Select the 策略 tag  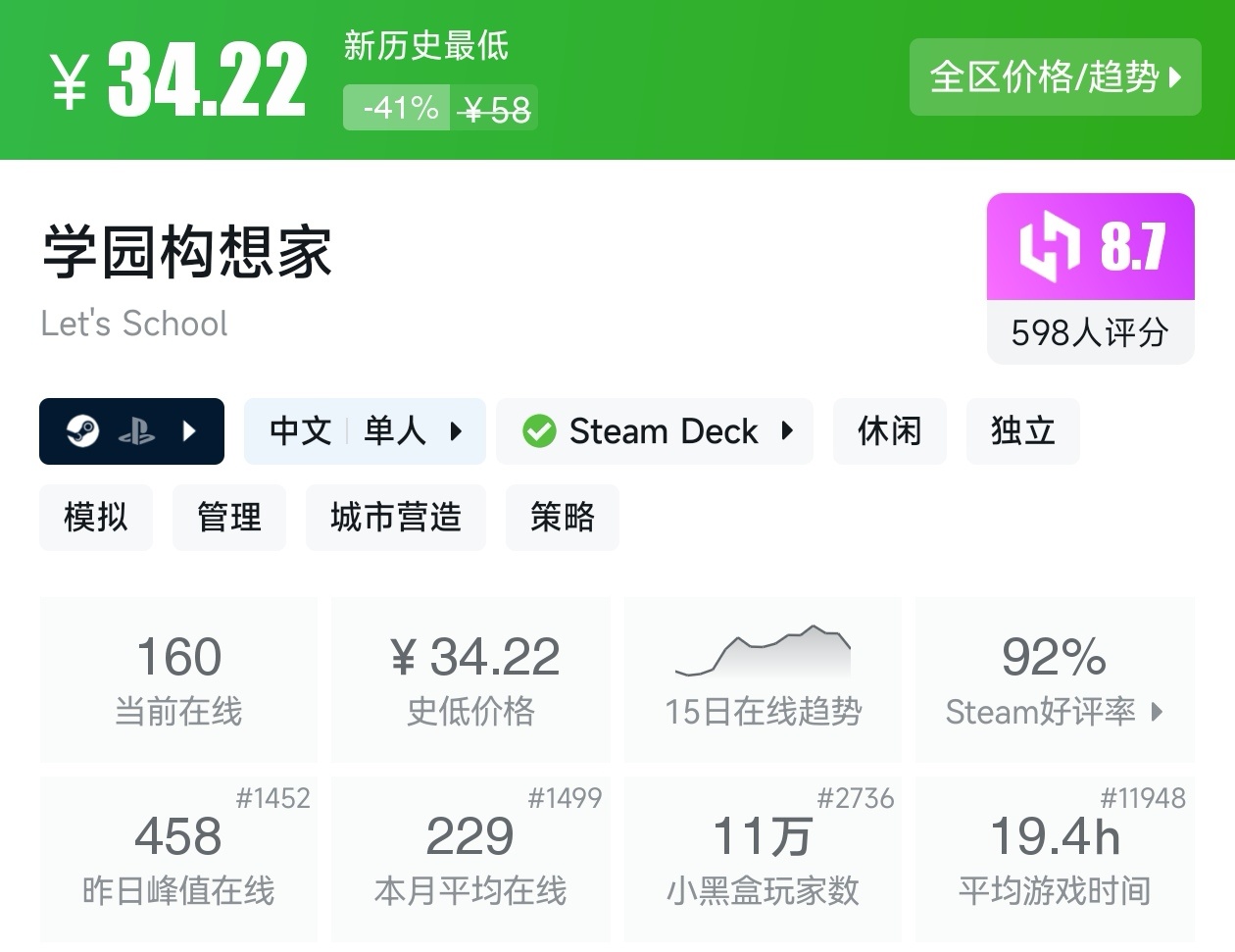point(563,517)
